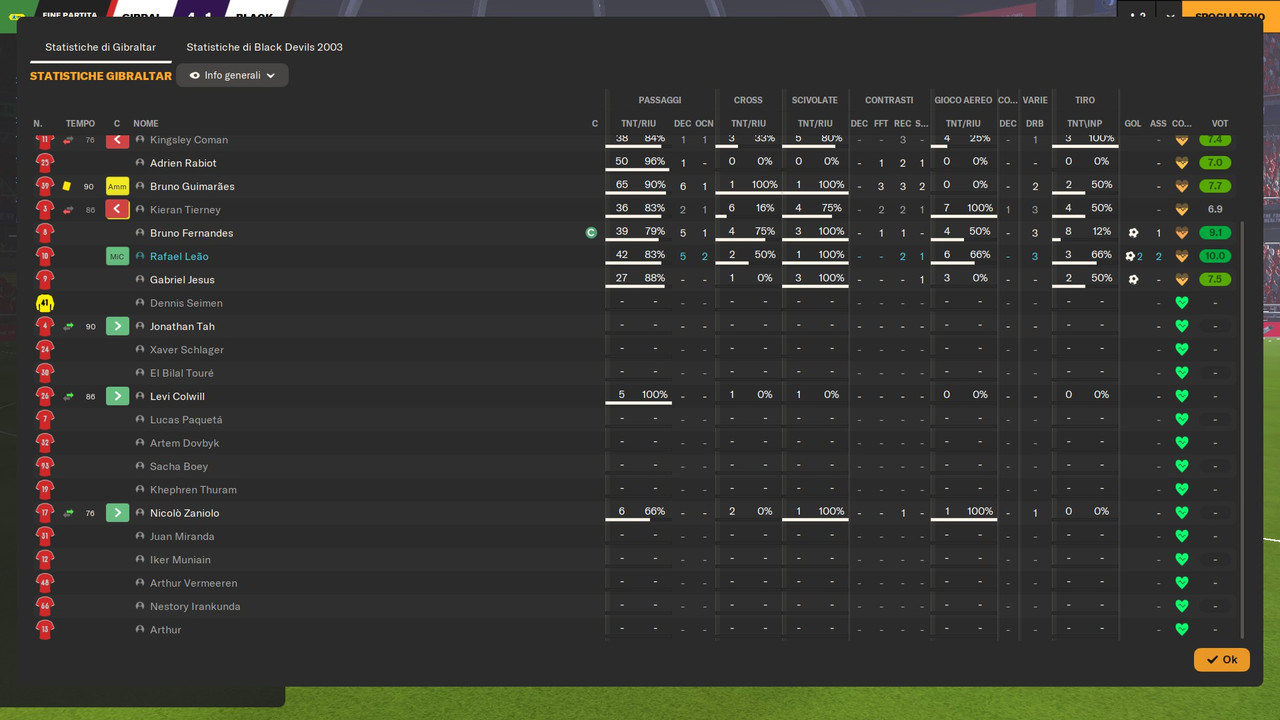The width and height of the screenshot is (1280, 720).
Task: Click Bruno Fernandes's 9.1 rating badge
Action: click(1215, 233)
